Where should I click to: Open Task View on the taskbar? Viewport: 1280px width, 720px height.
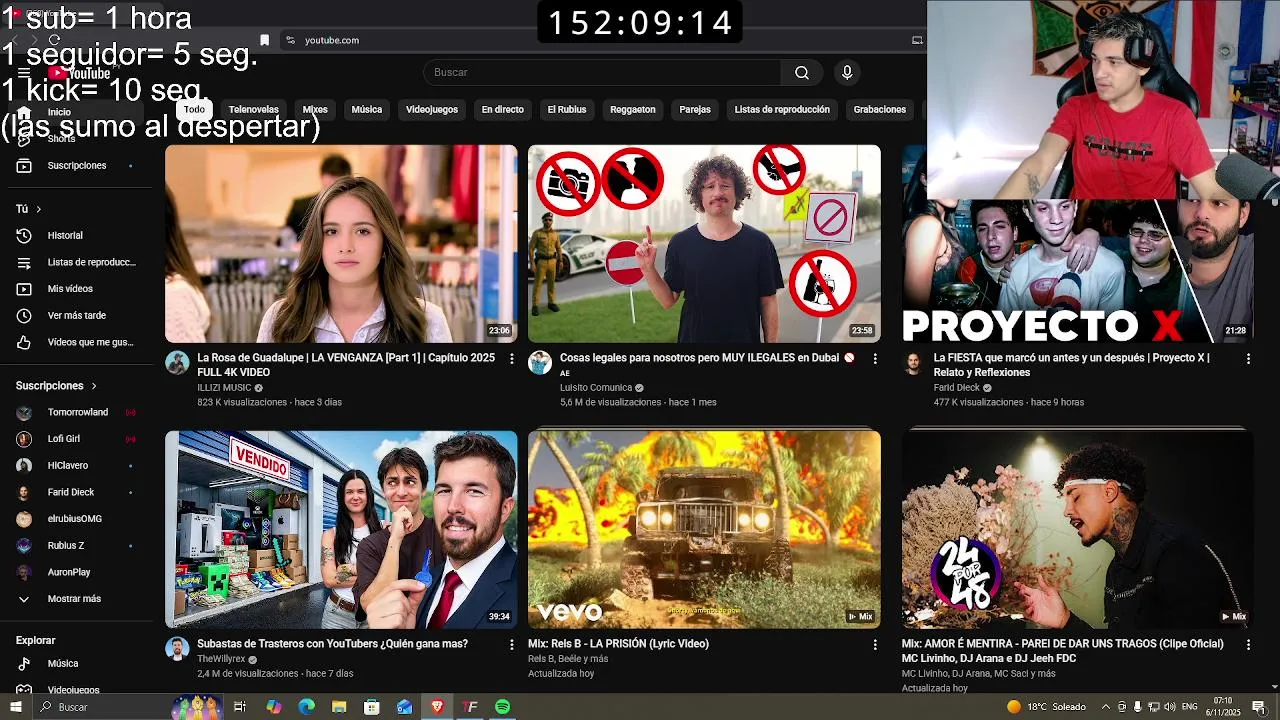(x=240, y=707)
